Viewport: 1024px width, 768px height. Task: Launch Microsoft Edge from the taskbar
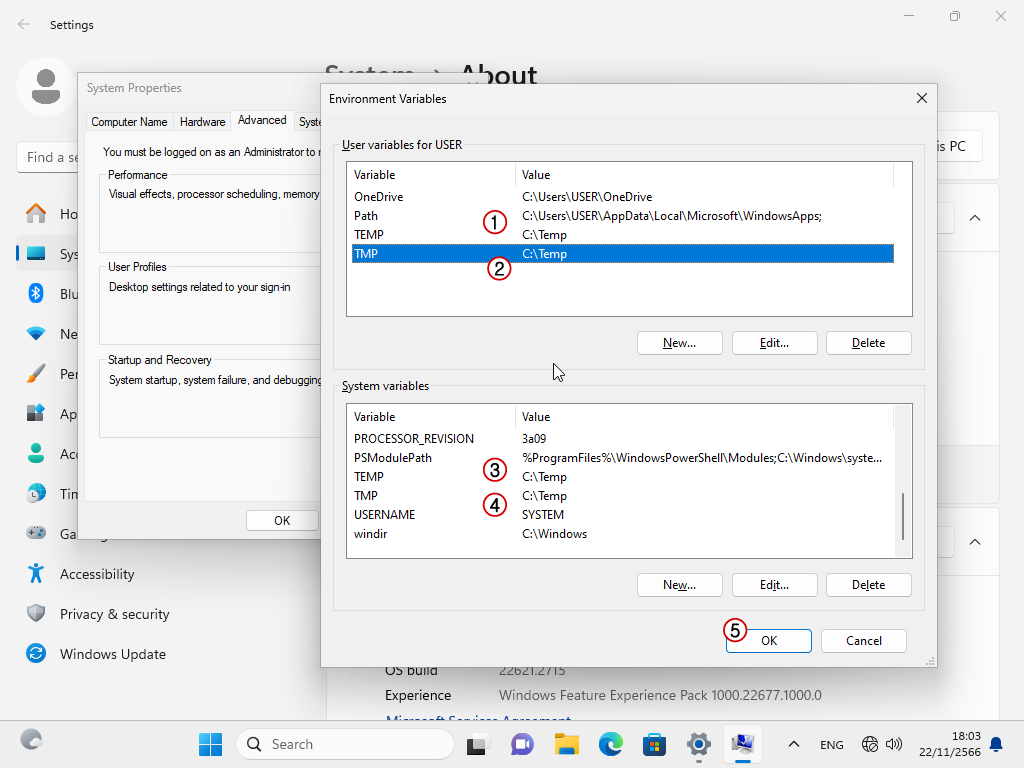(611, 744)
